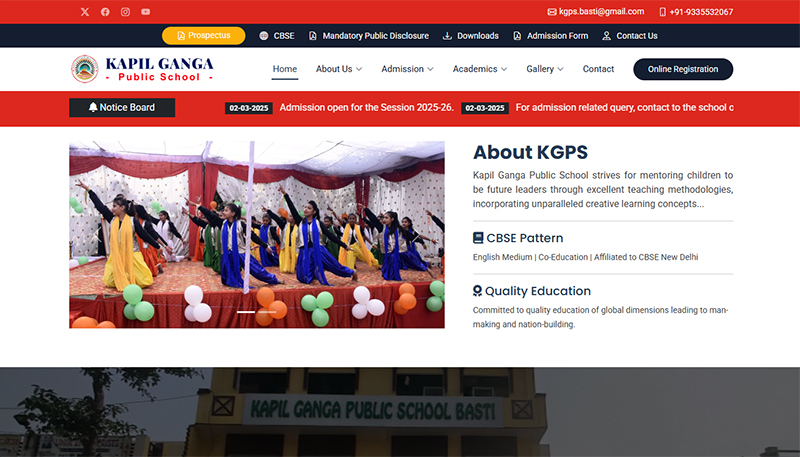The width and height of the screenshot is (800, 457).
Task: Open the Academics dropdown menu
Action: coord(480,69)
